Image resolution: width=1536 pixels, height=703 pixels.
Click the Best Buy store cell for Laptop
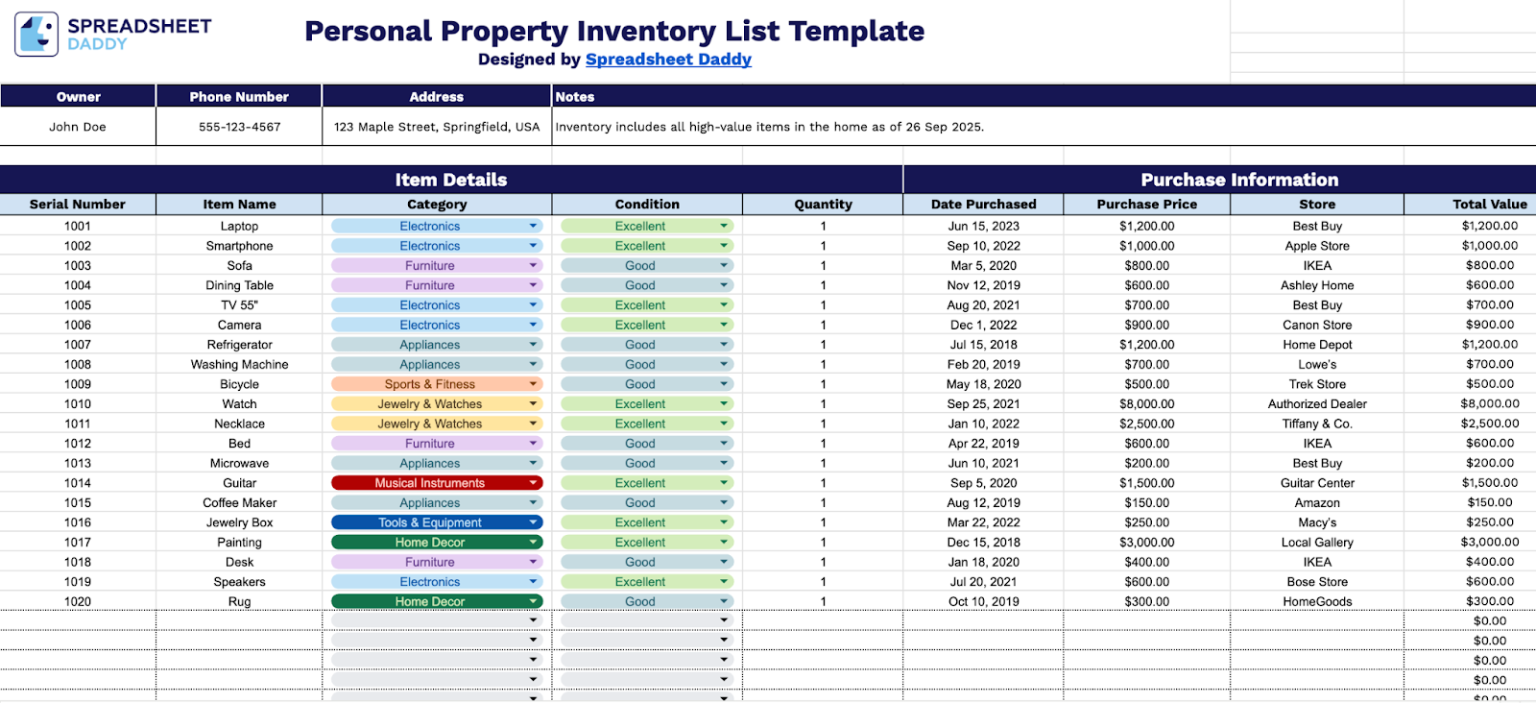pos(1317,225)
